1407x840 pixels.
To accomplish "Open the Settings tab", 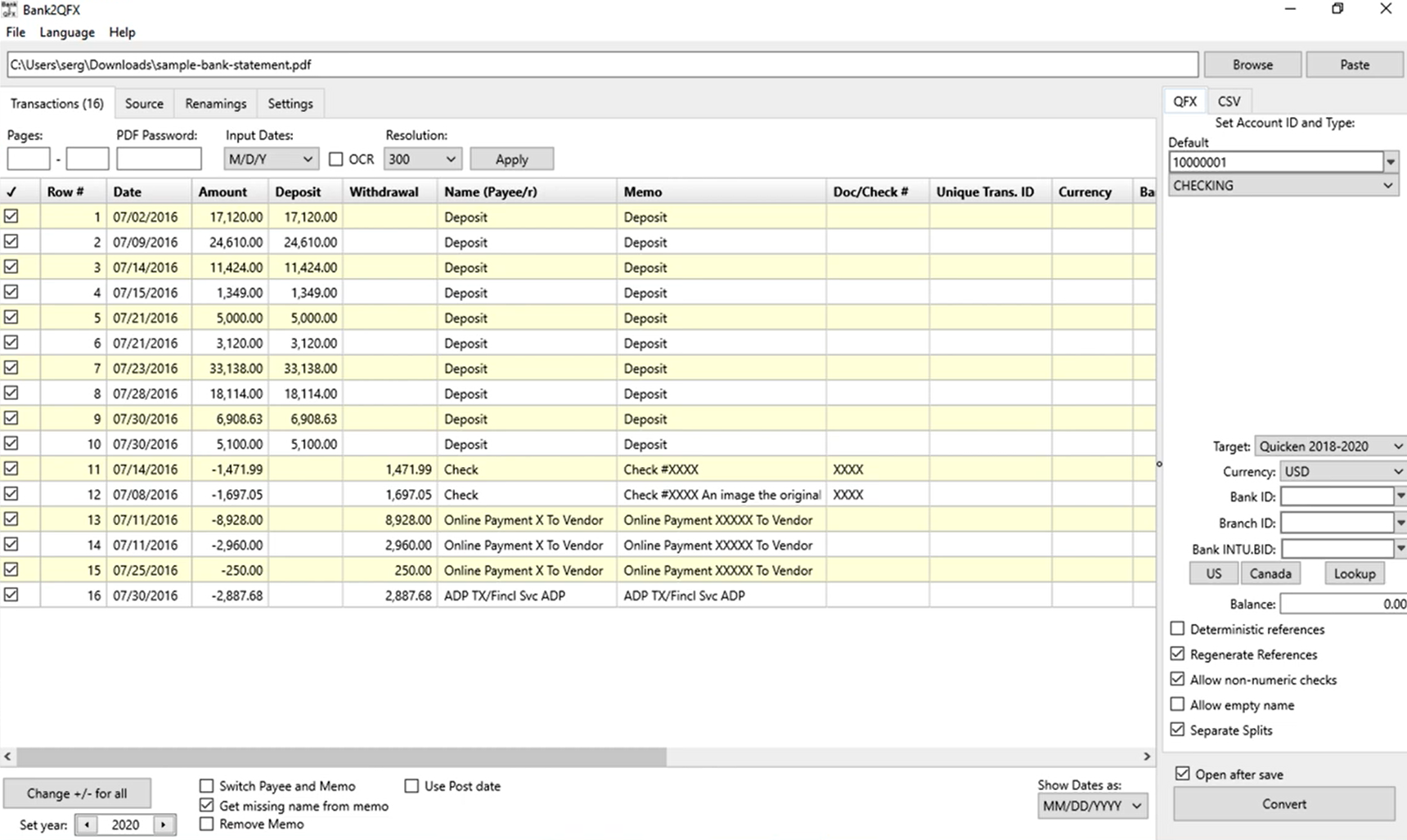I will [290, 104].
